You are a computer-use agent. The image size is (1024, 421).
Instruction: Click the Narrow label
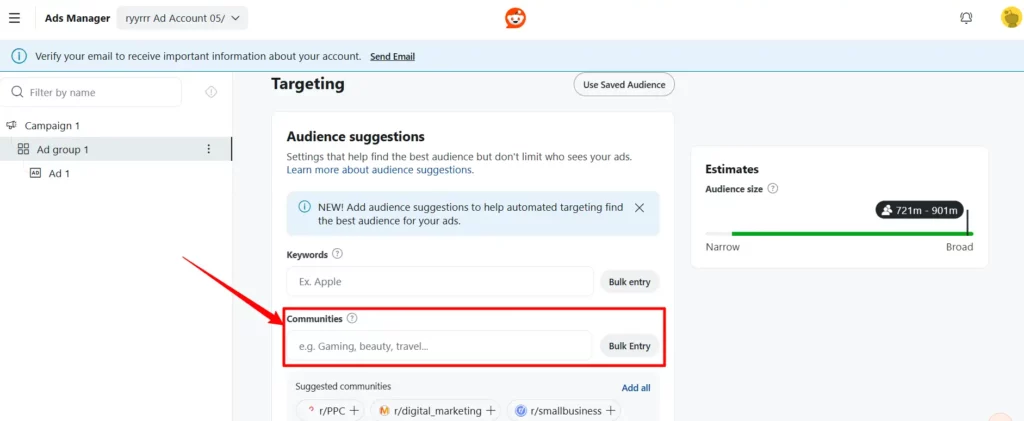(722, 247)
